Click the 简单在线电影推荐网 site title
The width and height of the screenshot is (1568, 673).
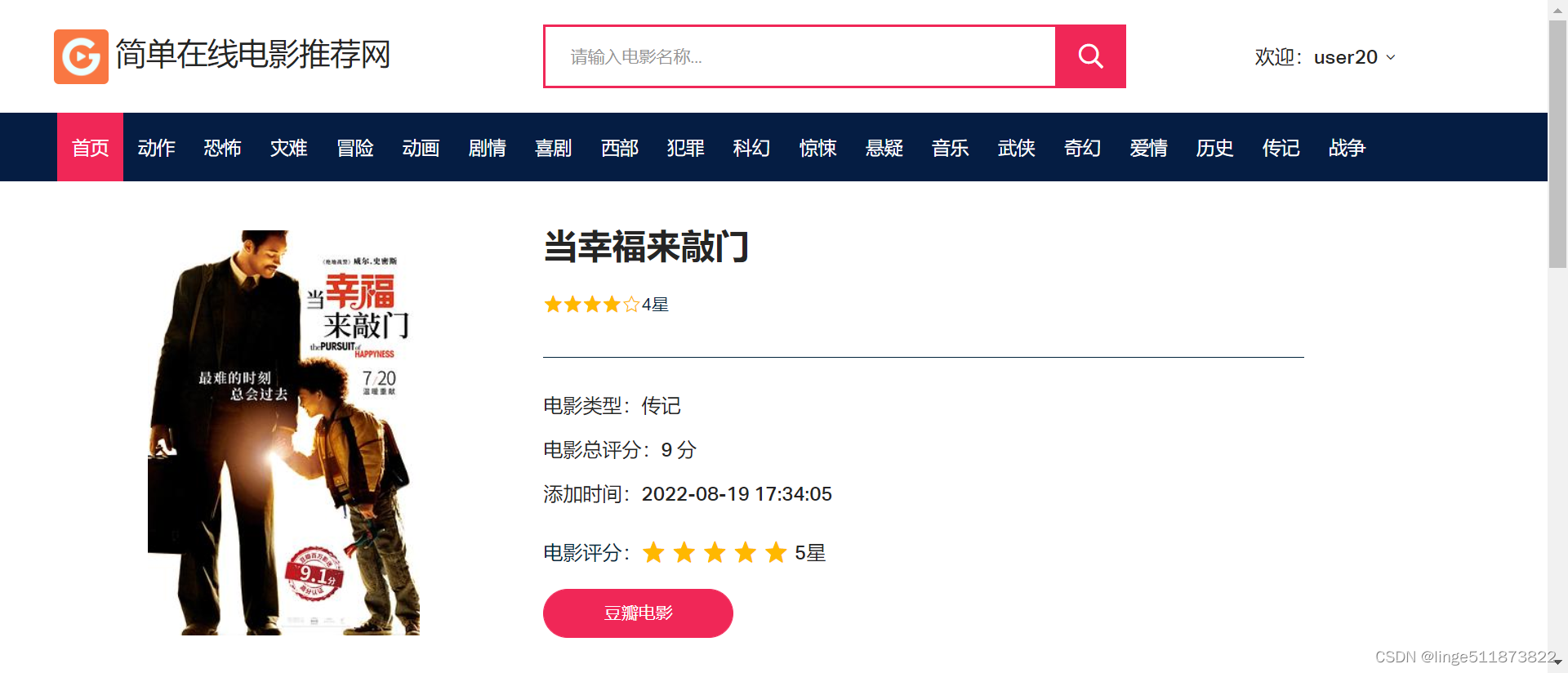tap(253, 55)
